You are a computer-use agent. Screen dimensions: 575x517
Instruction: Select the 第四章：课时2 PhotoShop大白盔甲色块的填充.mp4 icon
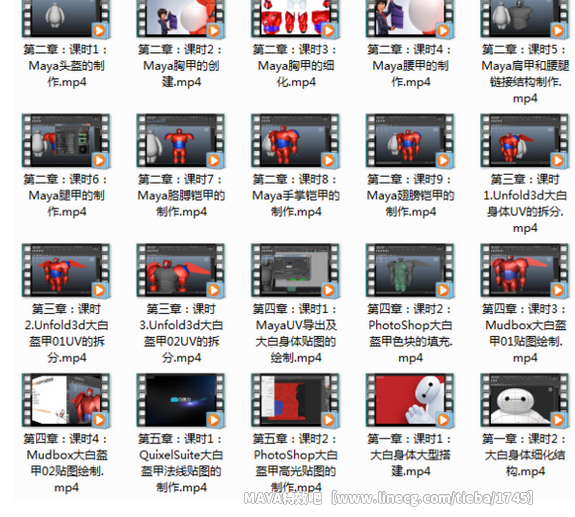[410, 271]
